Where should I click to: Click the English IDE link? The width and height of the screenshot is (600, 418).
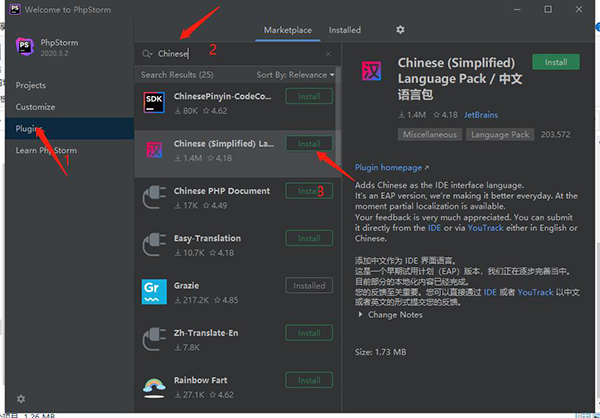tap(434, 228)
